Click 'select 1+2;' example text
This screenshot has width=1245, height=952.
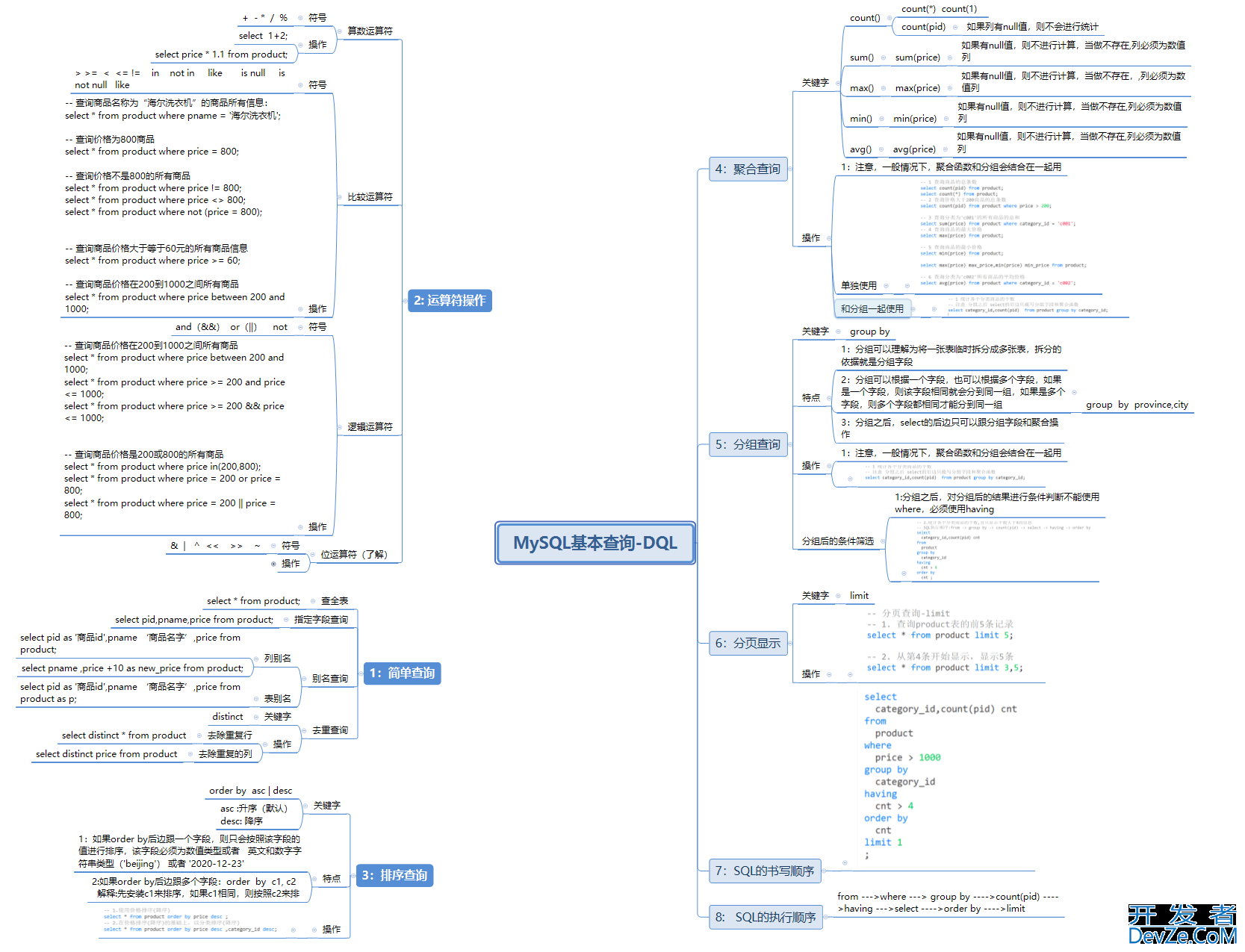pos(263,36)
